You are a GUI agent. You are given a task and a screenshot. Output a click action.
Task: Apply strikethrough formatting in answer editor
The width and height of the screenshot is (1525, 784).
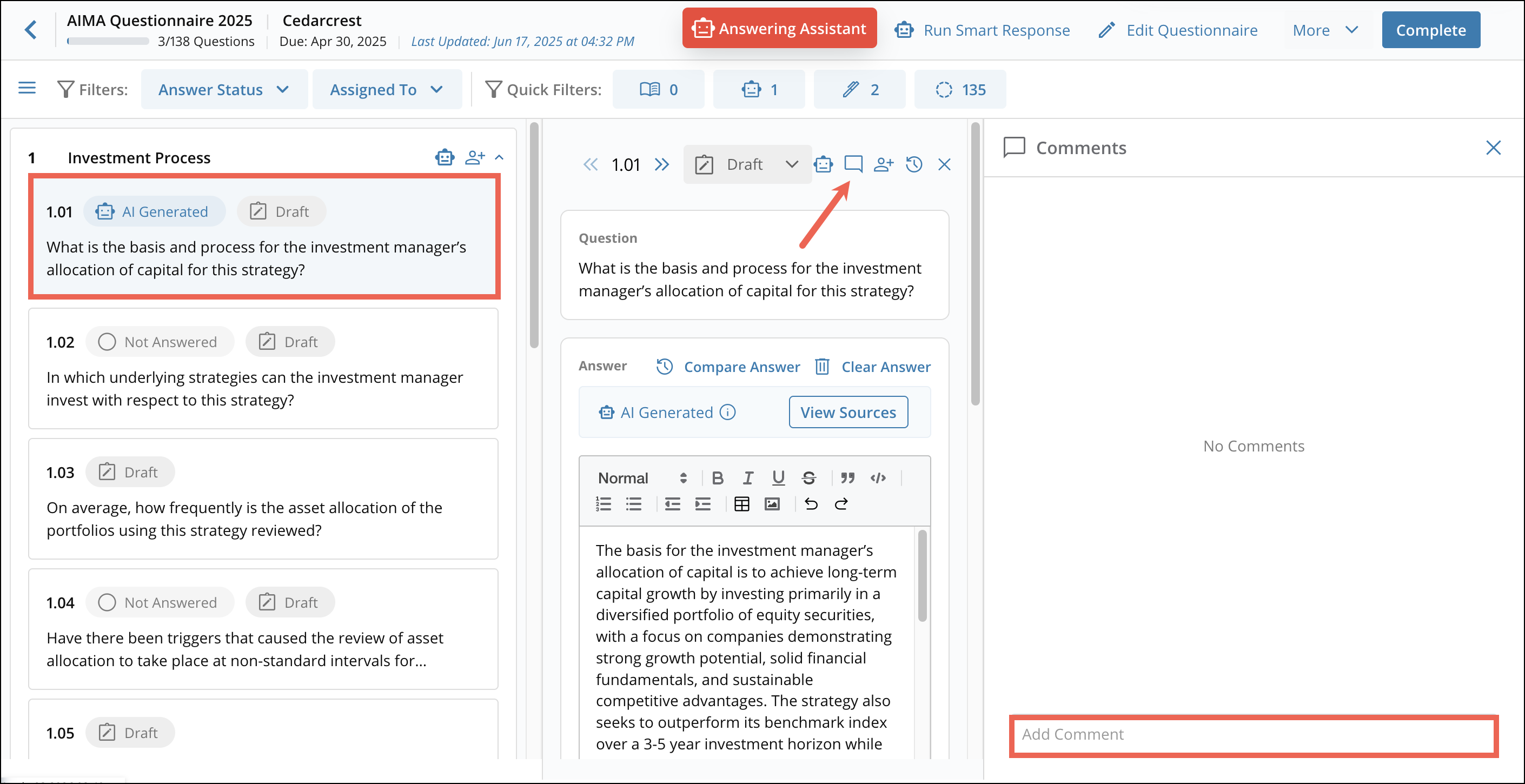pos(808,477)
